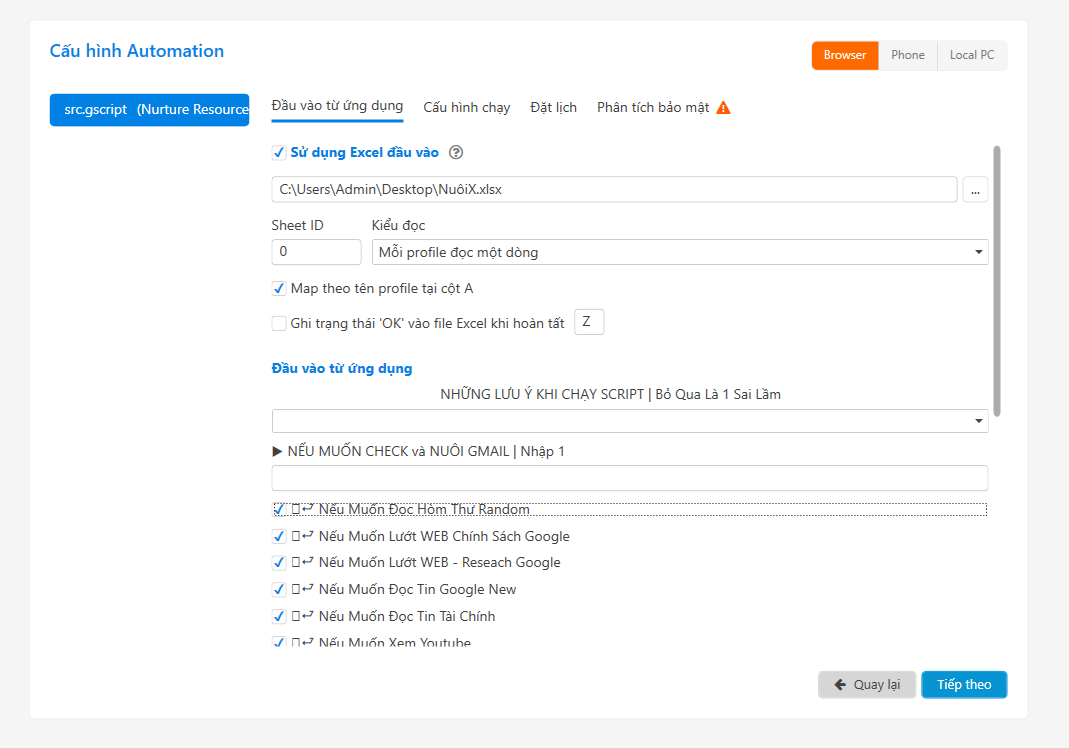
Task: Uncheck 'Nếu Muốn Đọc Hòm Thư Random'
Action: pos(279,509)
